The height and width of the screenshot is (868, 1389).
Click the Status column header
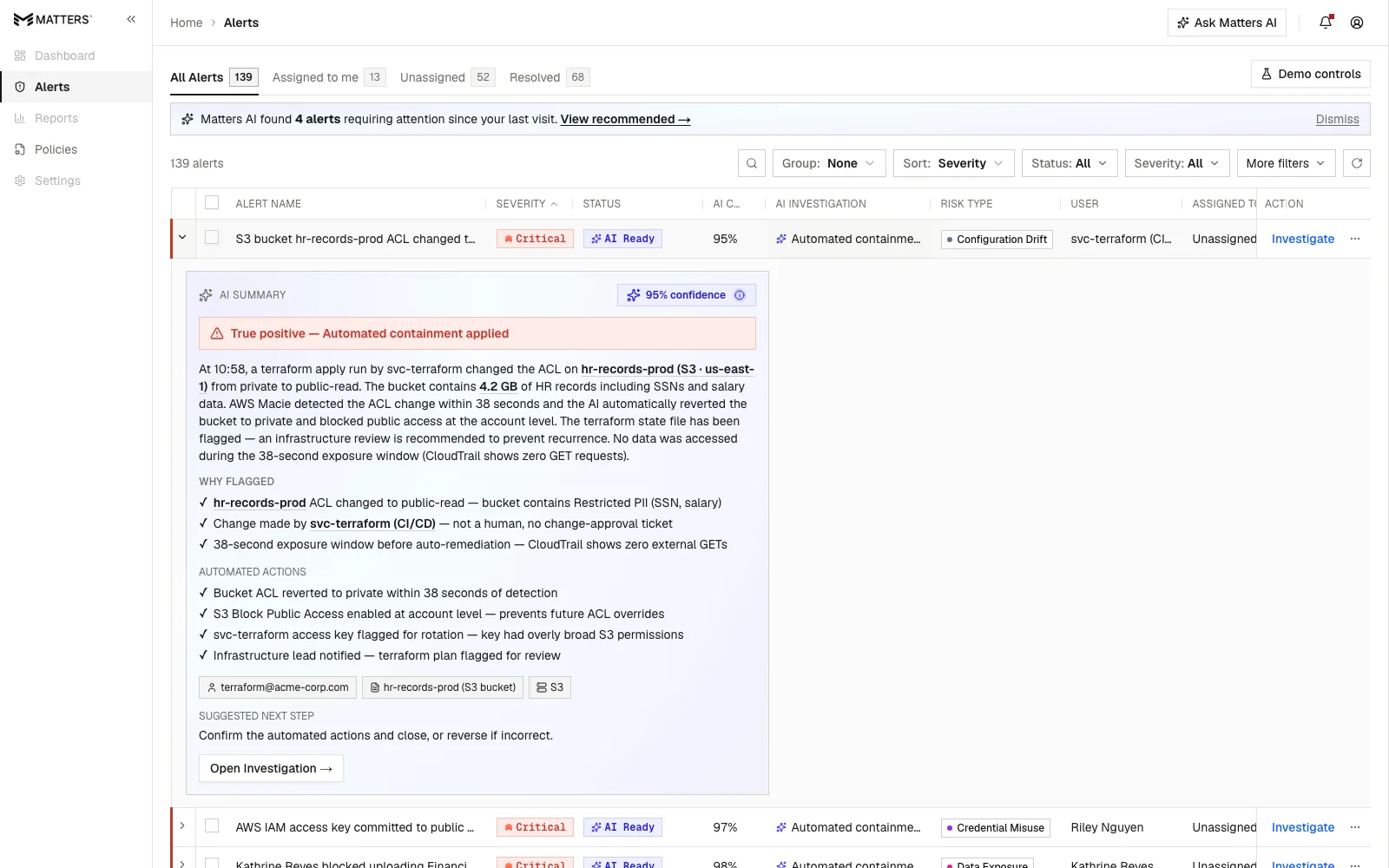[602, 204]
